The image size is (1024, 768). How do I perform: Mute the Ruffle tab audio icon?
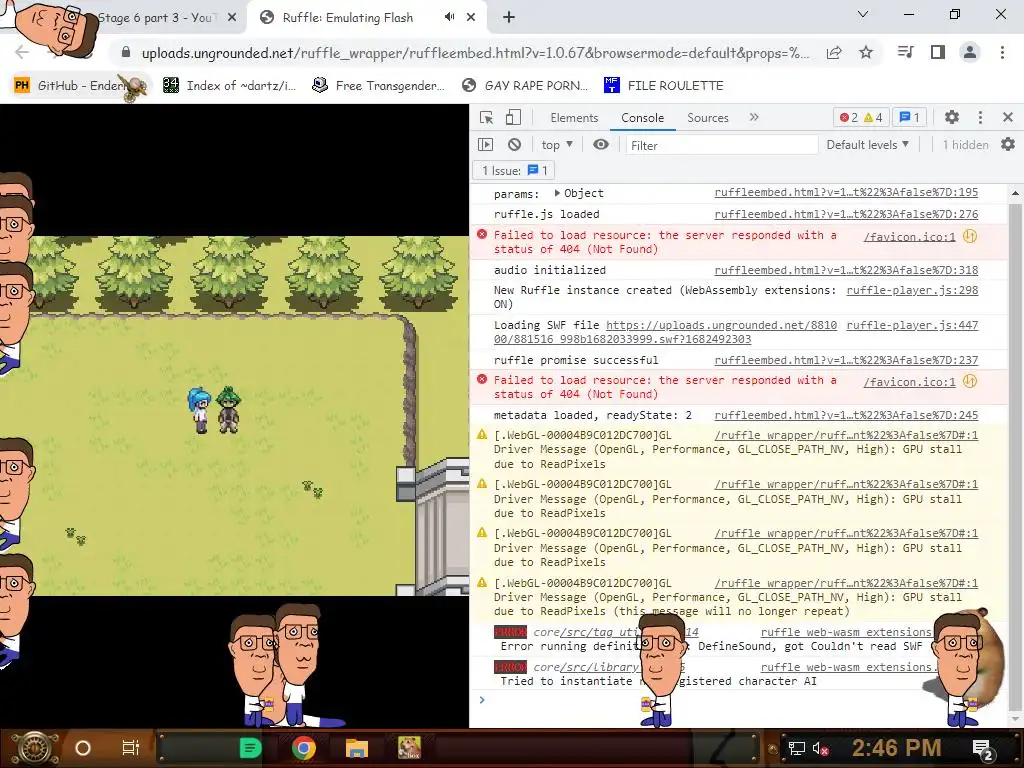[449, 17]
